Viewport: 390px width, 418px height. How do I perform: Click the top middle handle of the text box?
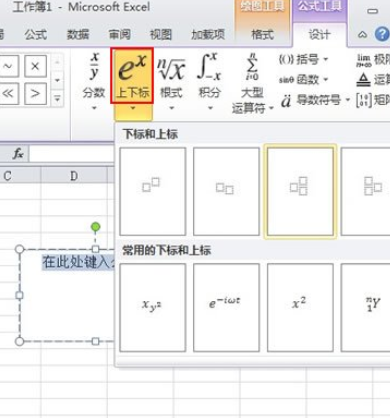coord(95,249)
